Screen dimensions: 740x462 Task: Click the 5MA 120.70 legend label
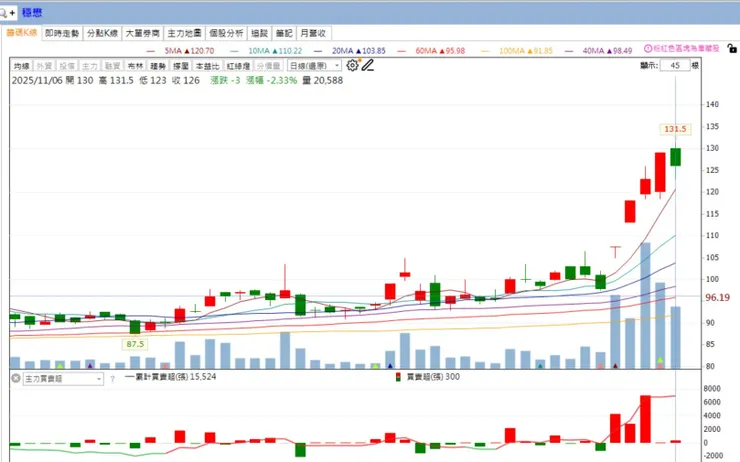[x=189, y=50]
